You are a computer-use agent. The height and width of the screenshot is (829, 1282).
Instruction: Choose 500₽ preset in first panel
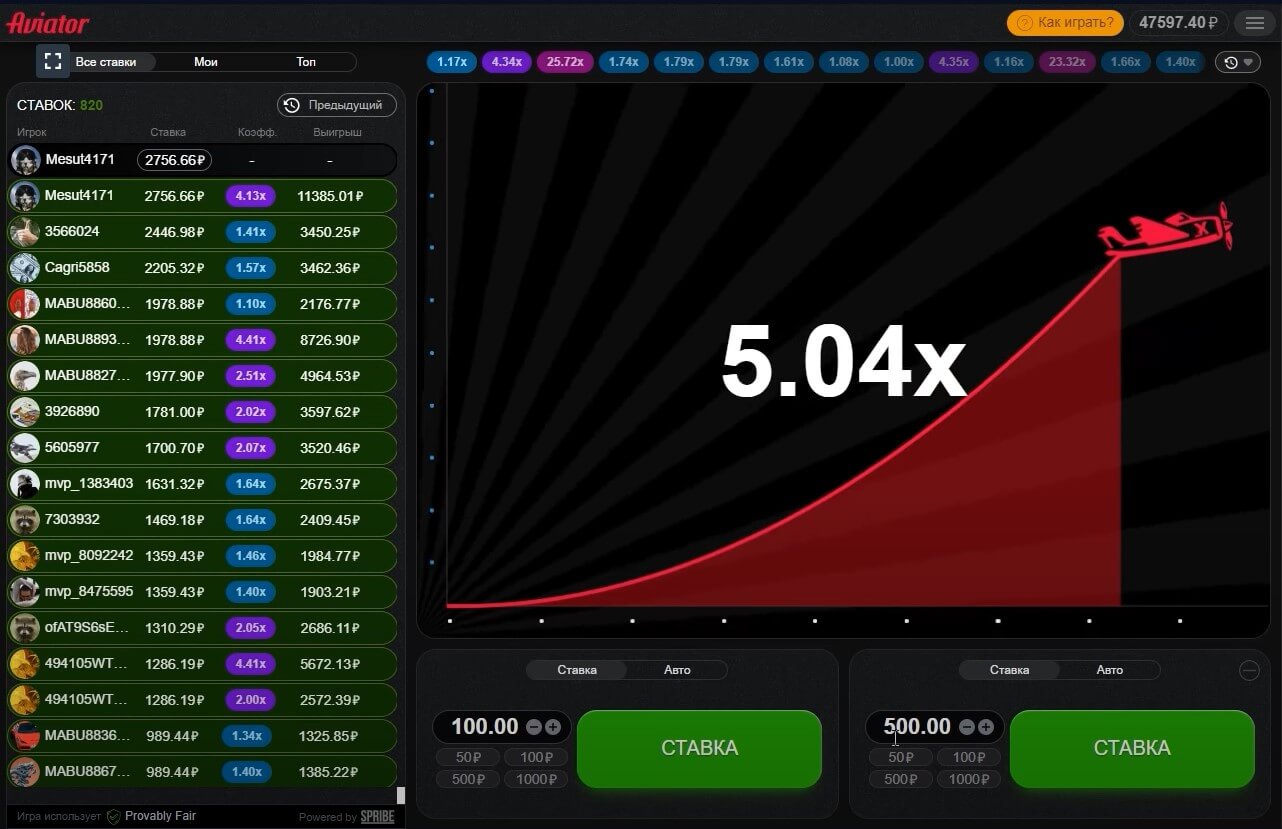tap(468, 780)
